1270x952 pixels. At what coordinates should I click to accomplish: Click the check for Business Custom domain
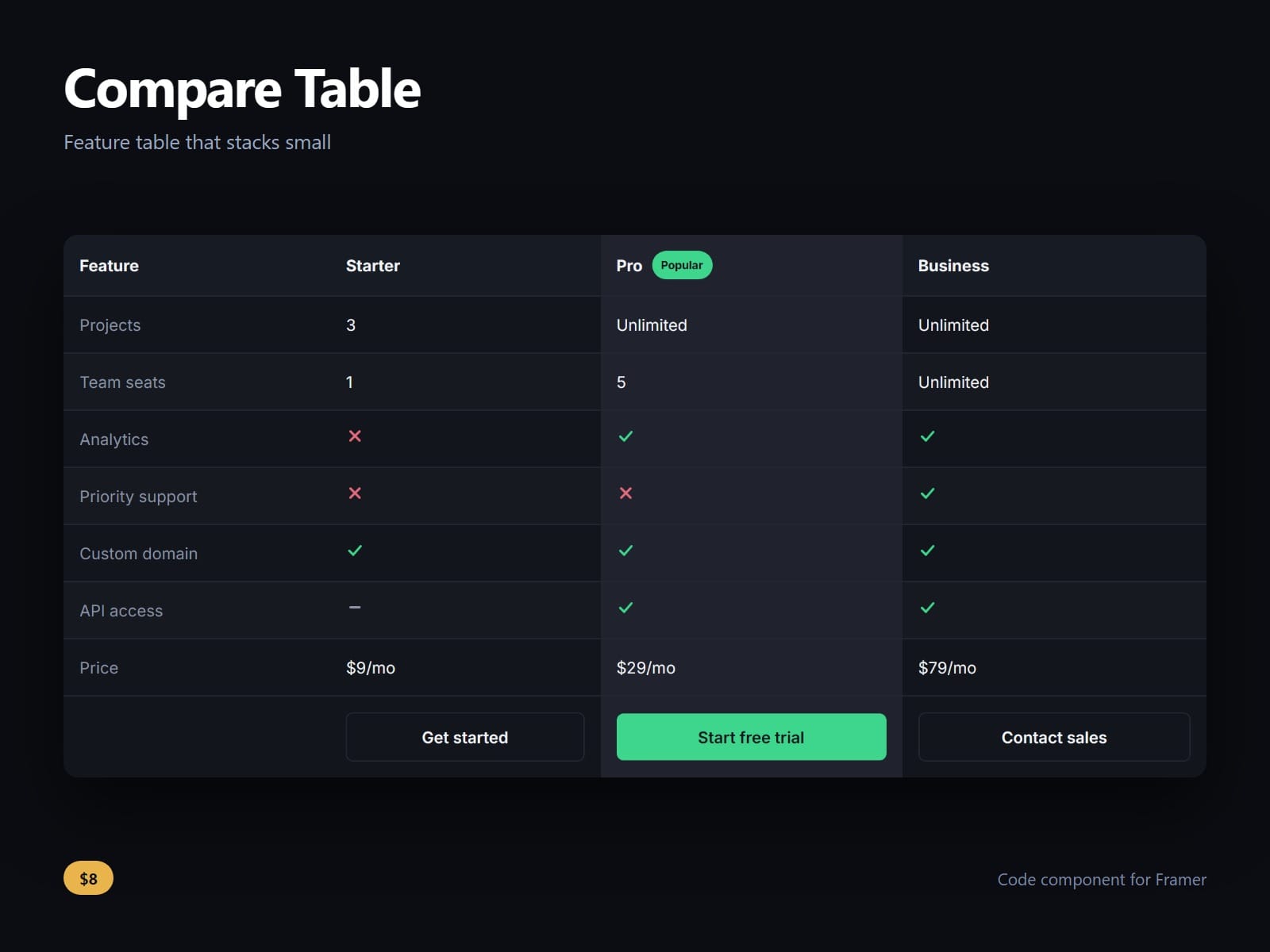pos(927,551)
